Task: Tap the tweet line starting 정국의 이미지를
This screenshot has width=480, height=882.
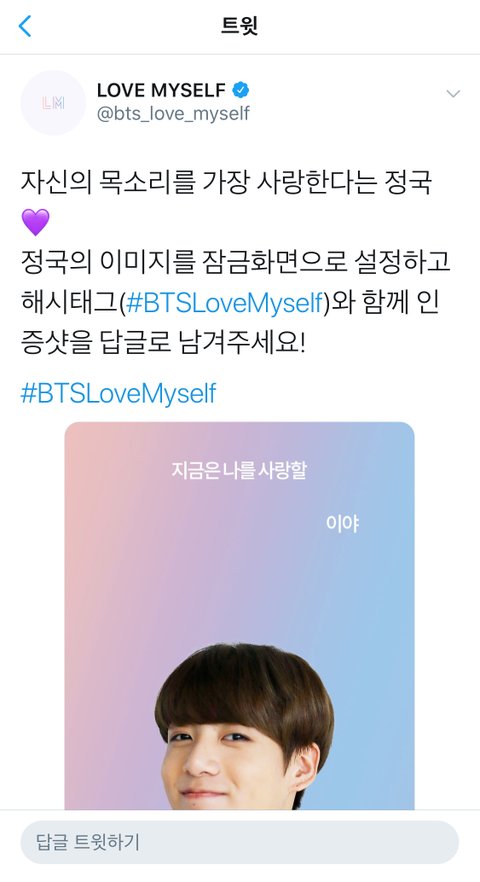Action: tap(235, 263)
